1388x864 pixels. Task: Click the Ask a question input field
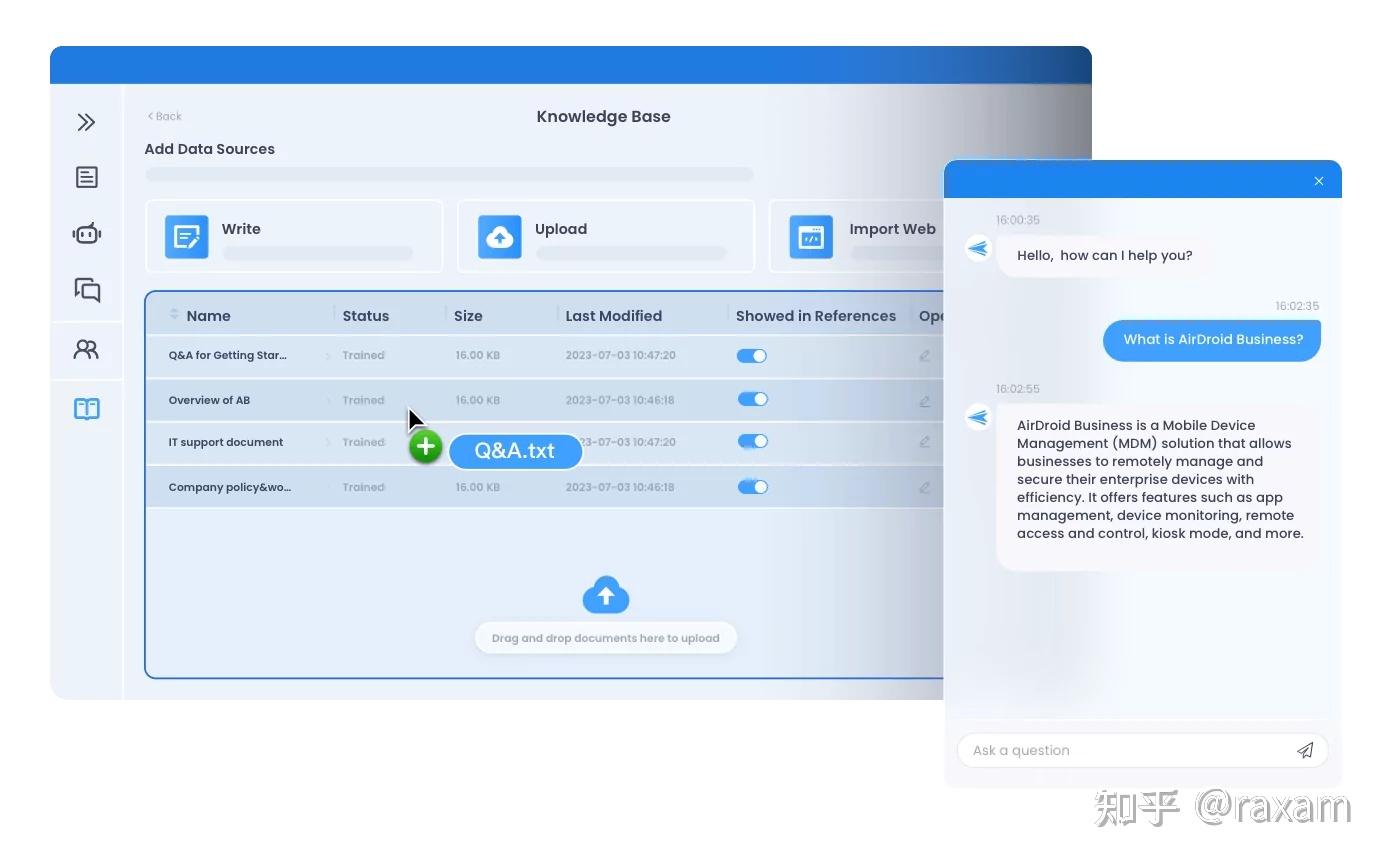[x=1100, y=750]
